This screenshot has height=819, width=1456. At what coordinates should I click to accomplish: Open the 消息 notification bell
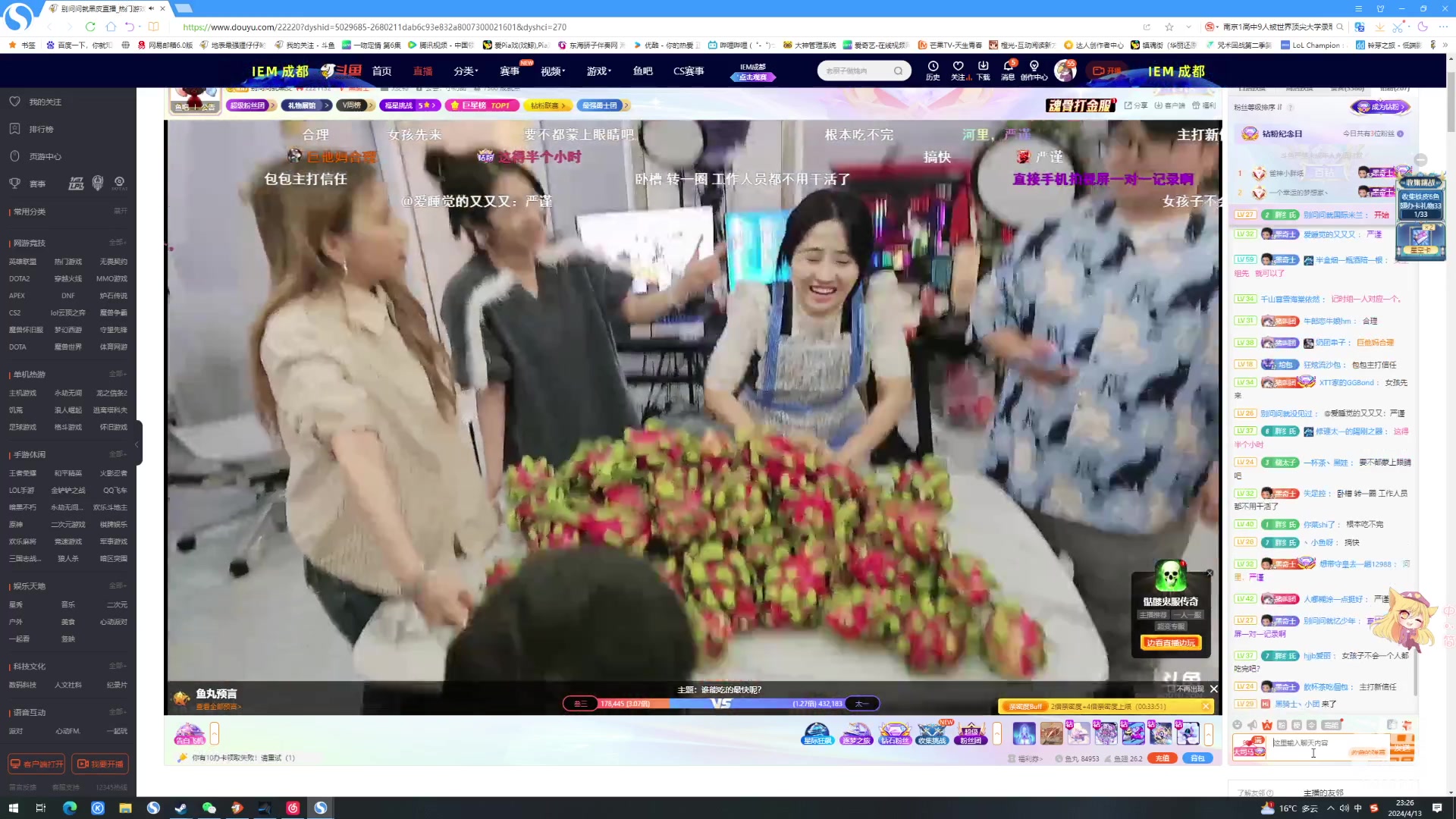click(1008, 66)
